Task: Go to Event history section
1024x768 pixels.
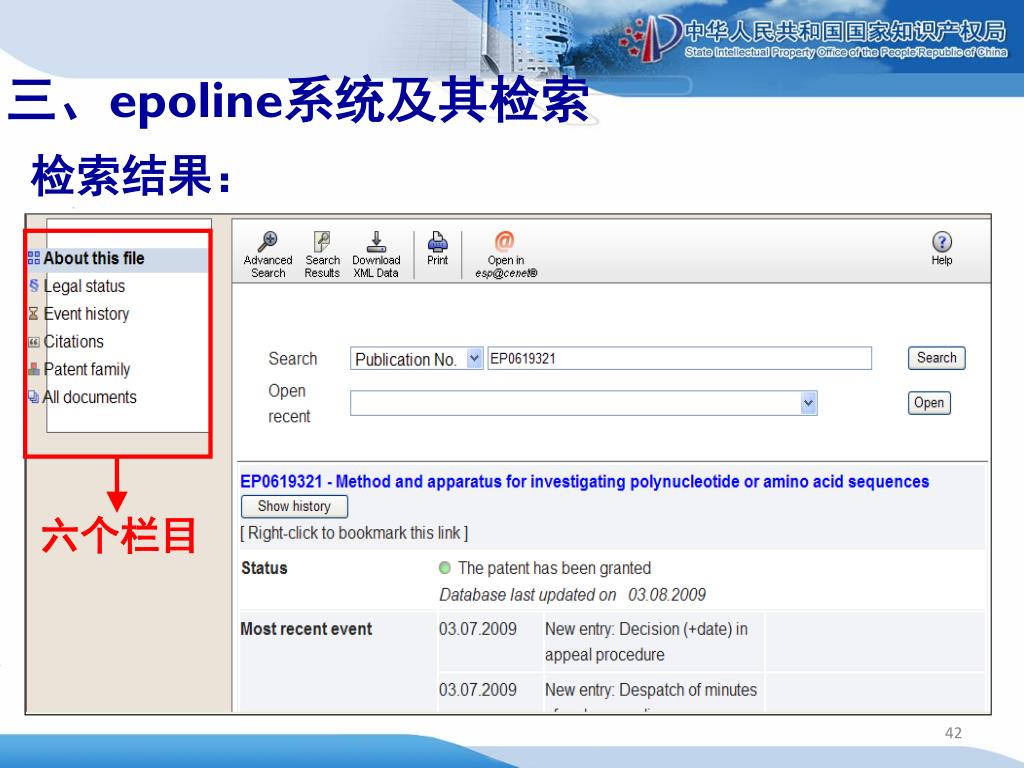Action: pos(86,314)
